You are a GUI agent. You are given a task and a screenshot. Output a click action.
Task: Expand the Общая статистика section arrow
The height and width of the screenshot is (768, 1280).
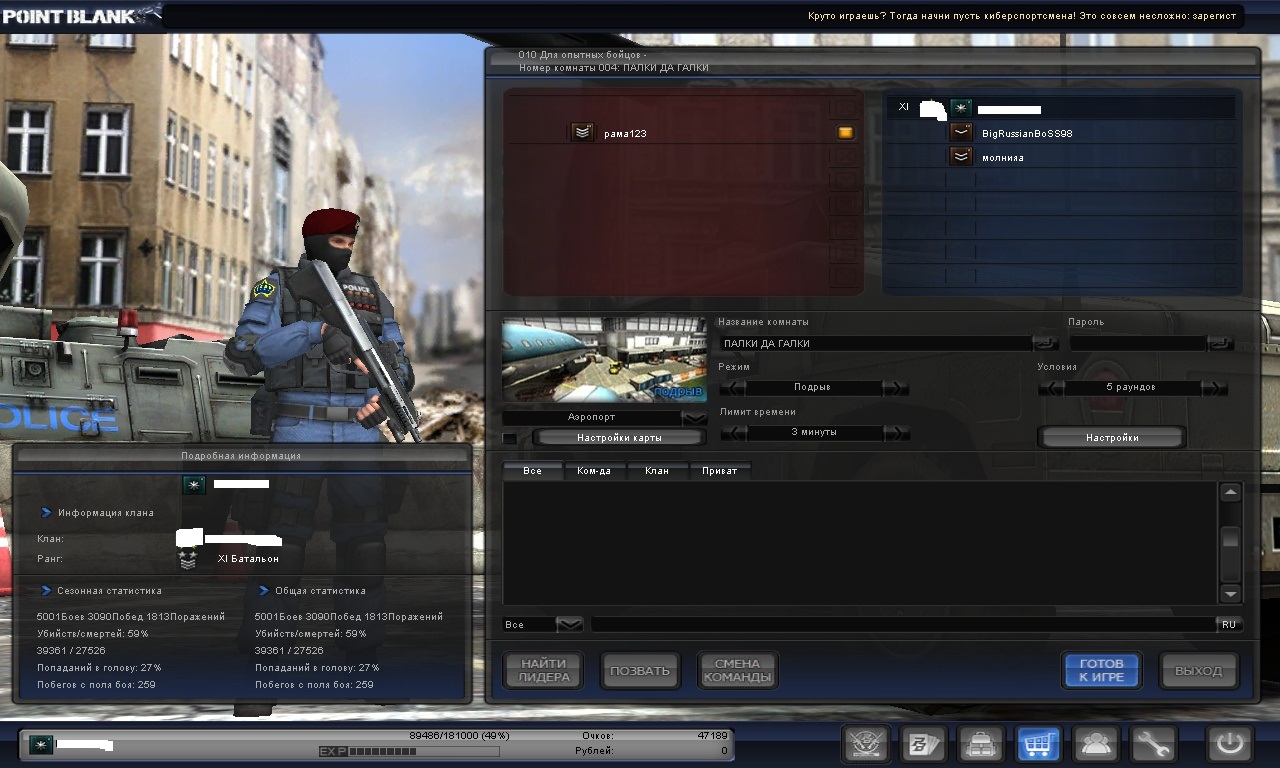coord(265,590)
